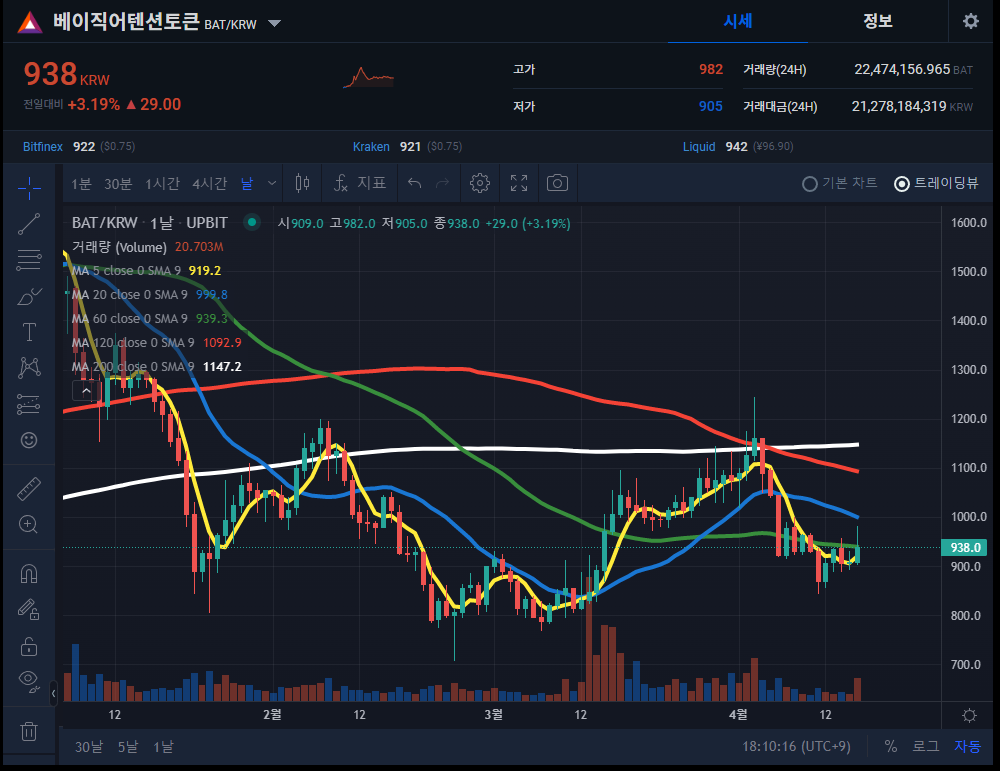Select the ruler measure tool
The height and width of the screenshot is (771, 1000).
(x=29, y=488)
